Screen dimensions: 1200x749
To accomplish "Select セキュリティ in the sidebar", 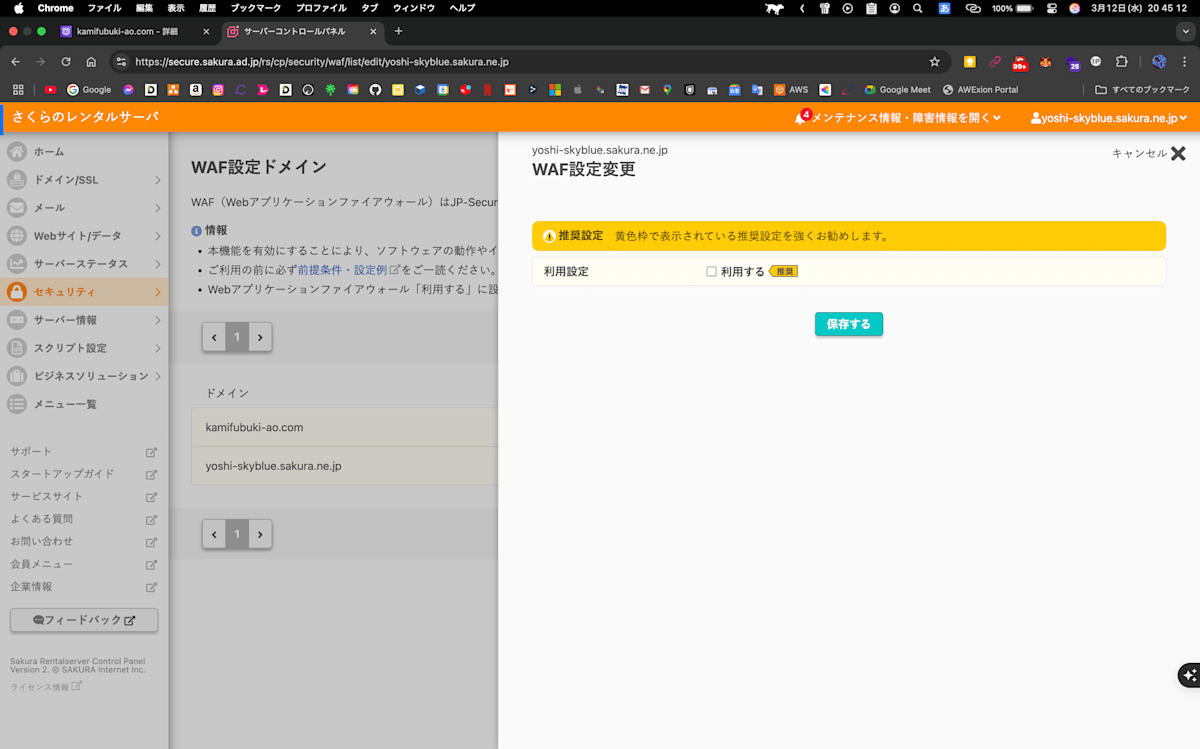I will pos(84,292).
